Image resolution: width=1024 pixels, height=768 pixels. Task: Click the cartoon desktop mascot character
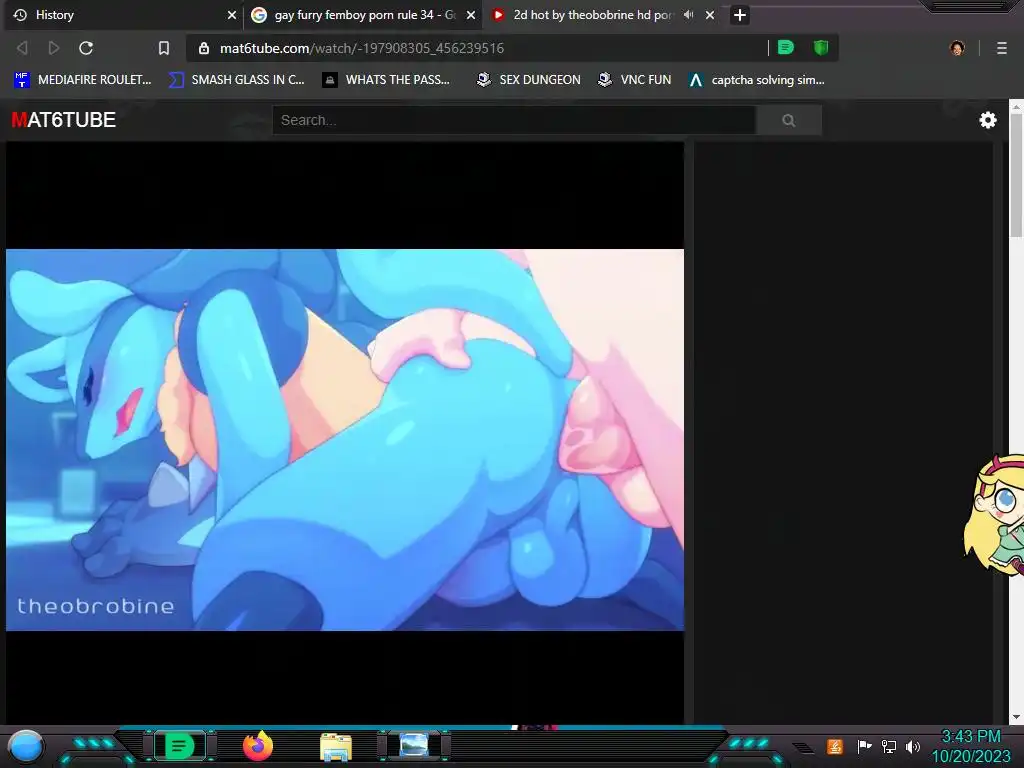coord(994,515)
